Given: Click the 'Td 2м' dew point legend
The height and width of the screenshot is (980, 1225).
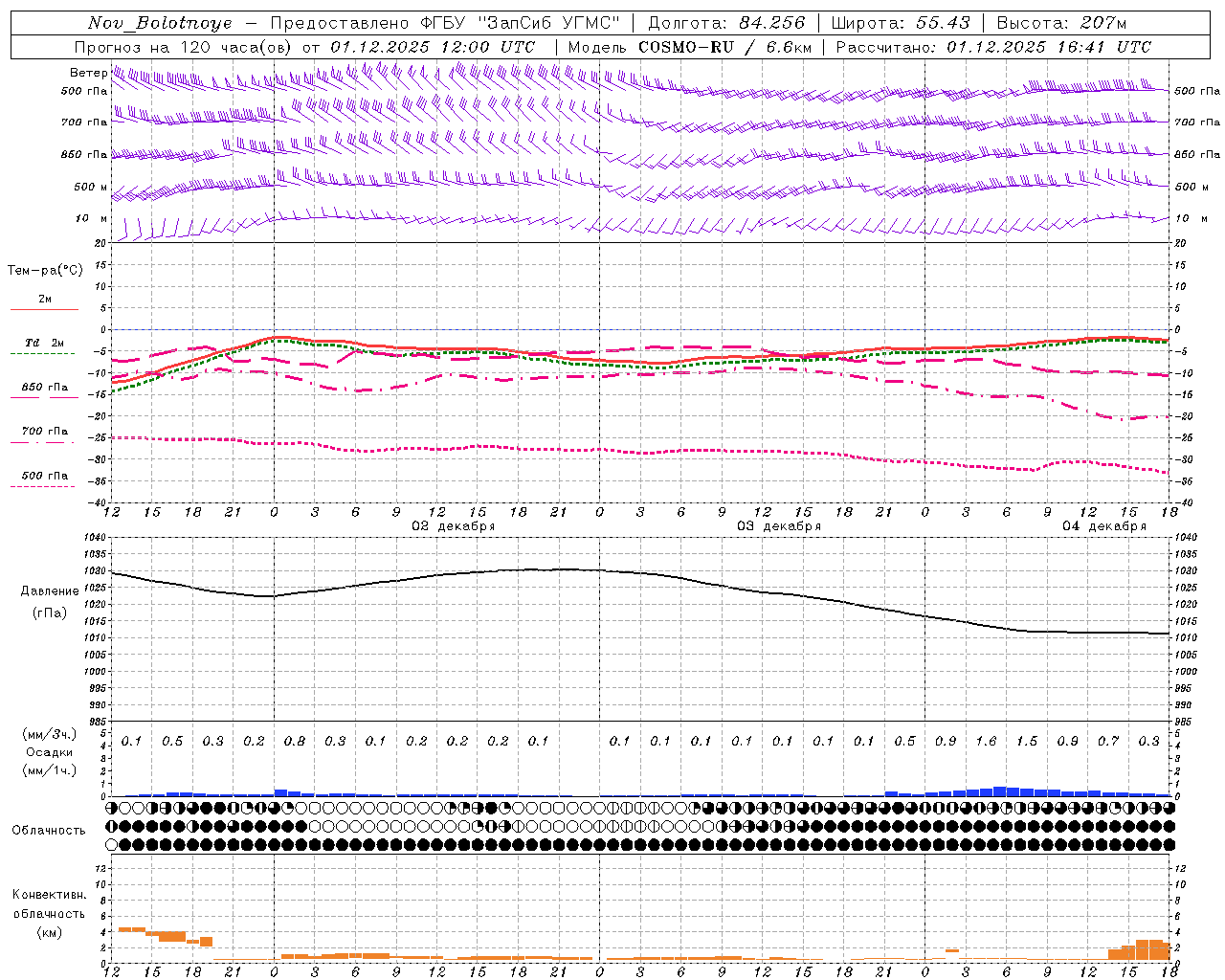Looking at the screenshot, I should pos(44,343).
